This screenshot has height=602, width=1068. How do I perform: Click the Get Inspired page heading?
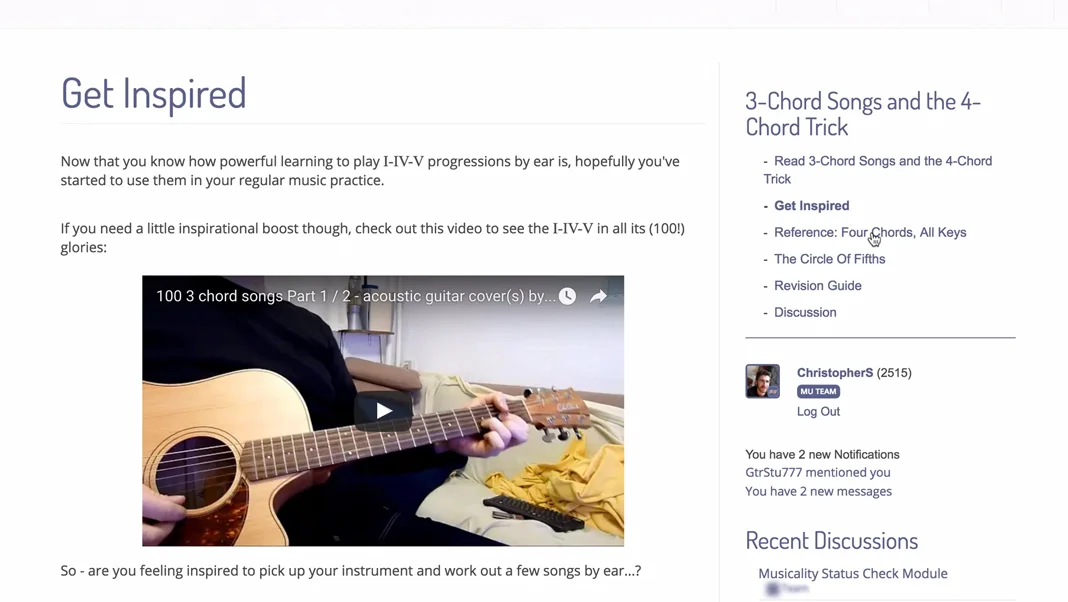(x=153, y=93)
